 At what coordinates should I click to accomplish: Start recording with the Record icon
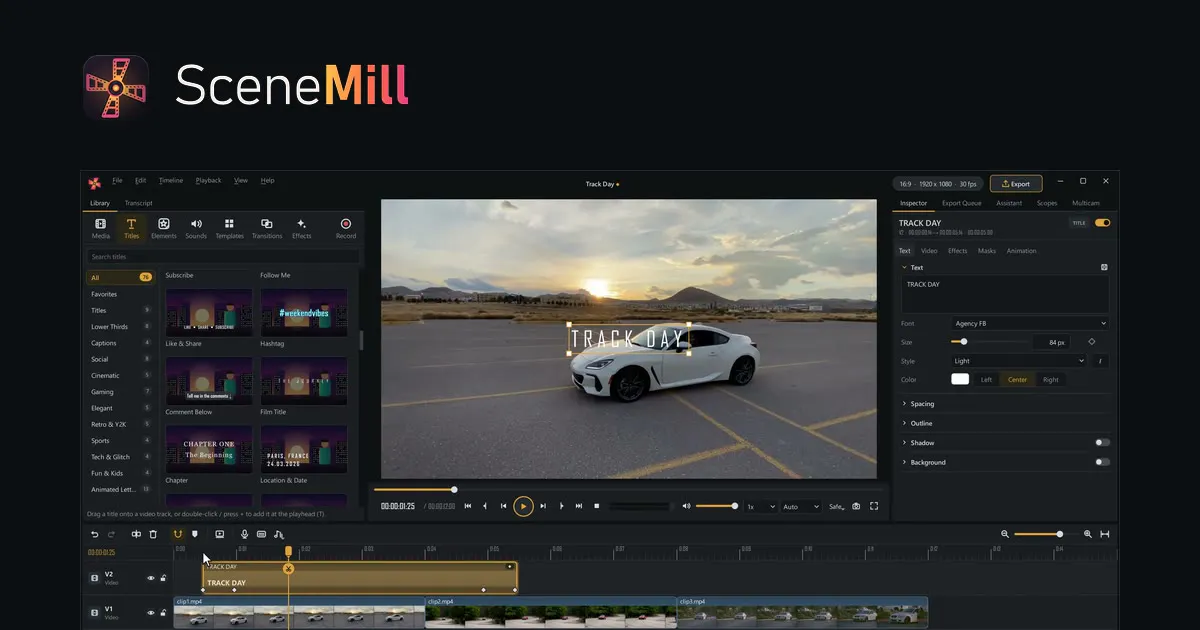pyautogui.click(x=346, y=228)
